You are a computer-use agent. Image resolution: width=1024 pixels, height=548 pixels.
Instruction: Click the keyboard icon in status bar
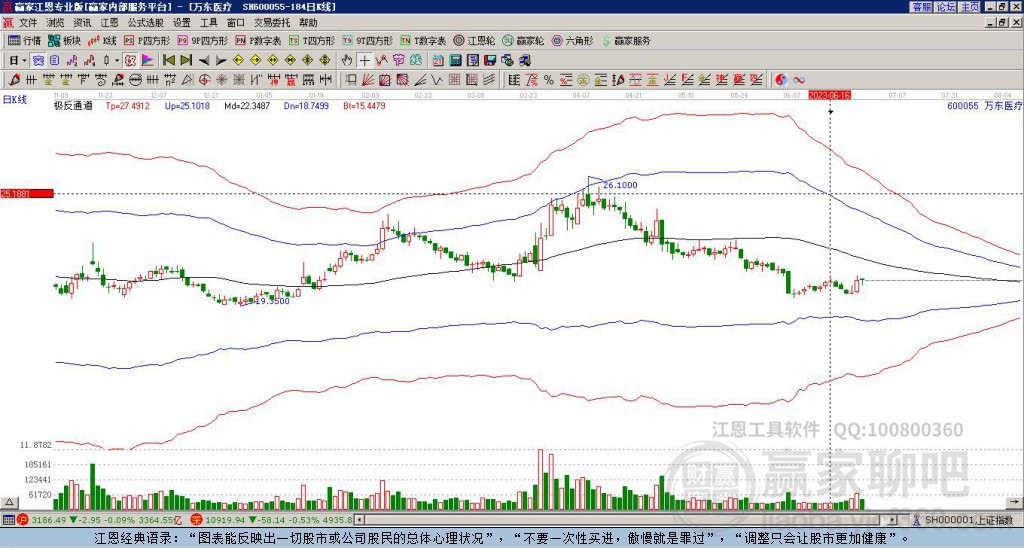click(8, 520)
